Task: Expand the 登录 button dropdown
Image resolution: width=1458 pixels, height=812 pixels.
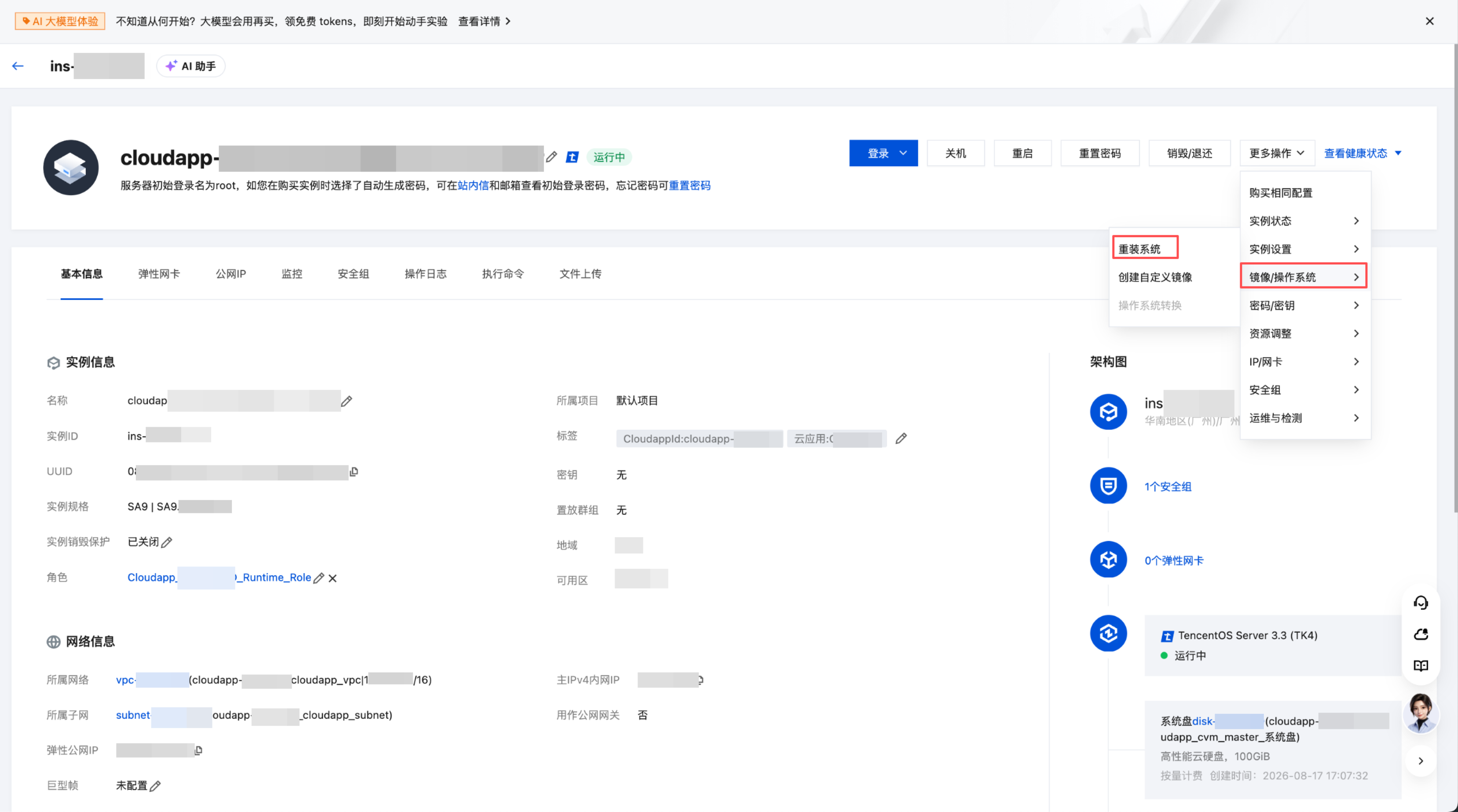Action: 903,154
